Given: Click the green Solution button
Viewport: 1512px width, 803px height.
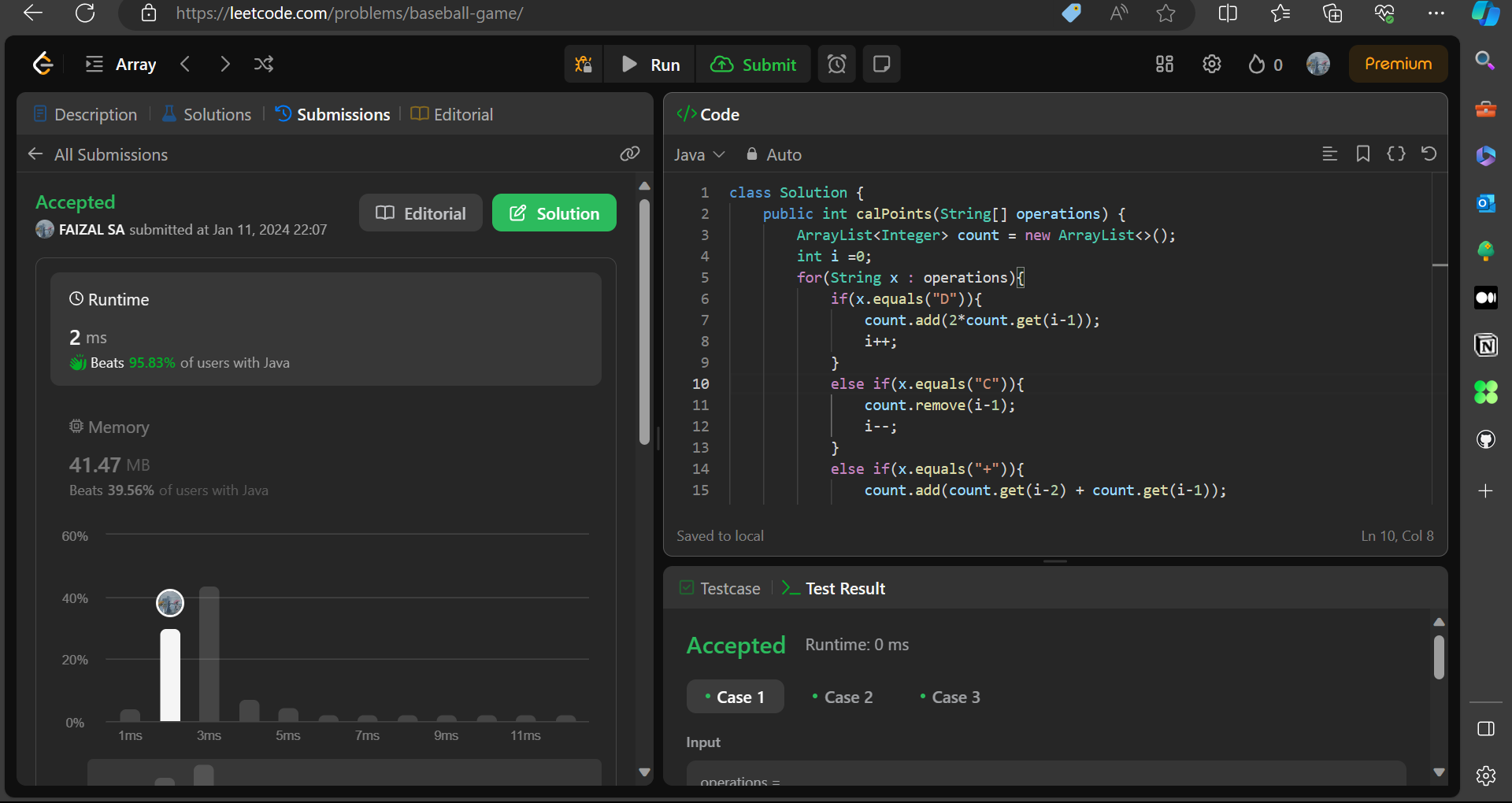Looking at the screenshot, I should (554, 213).
